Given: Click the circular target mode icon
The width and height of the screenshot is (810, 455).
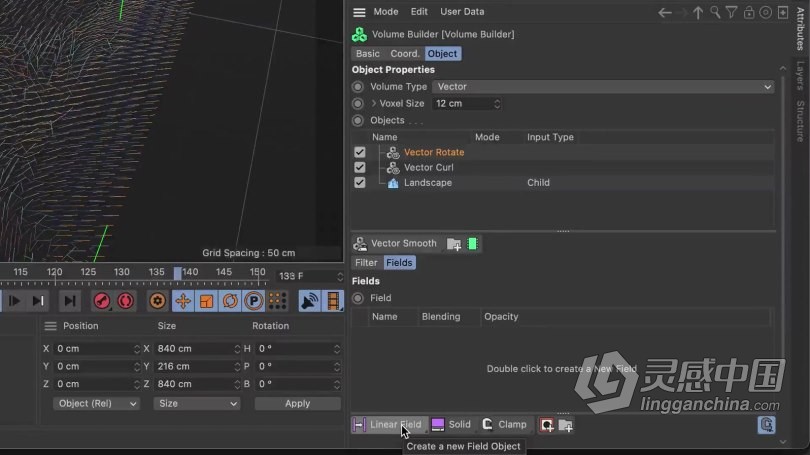Looking at the screenshot, I should (x=766, y=12).
